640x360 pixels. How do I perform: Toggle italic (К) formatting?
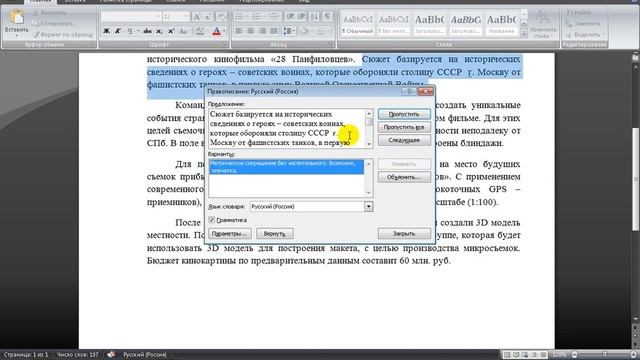(118, 31)
